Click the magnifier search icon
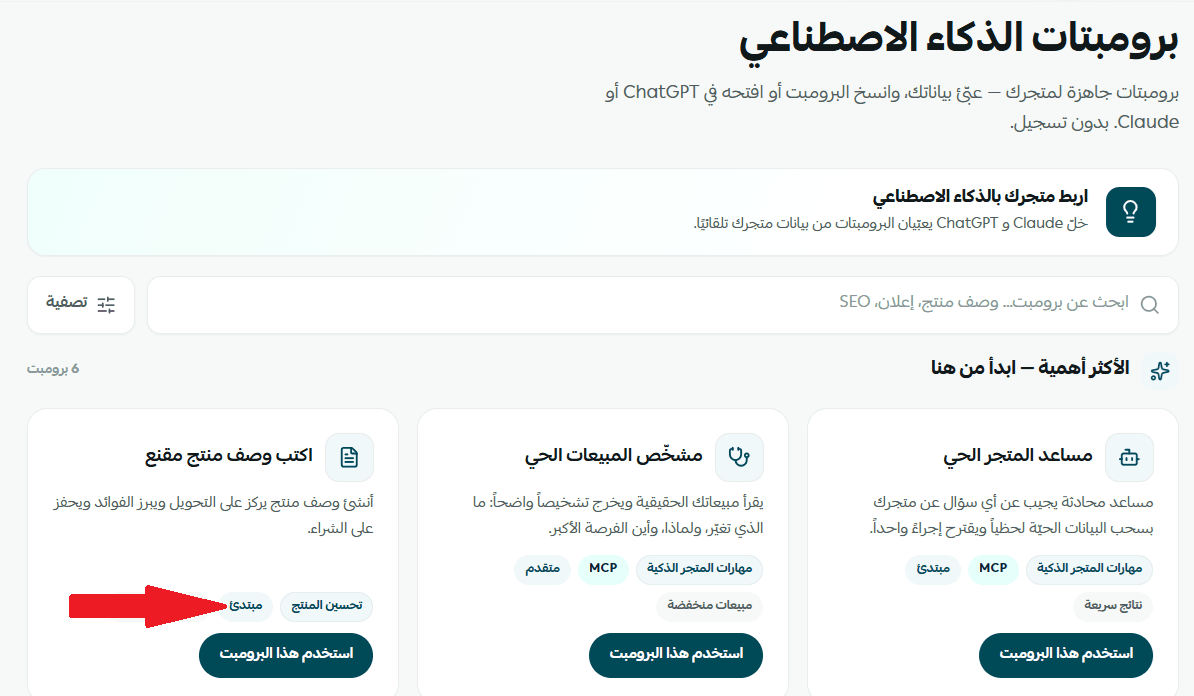Viewport: 1194px width, 696px height. (1150, 305)
